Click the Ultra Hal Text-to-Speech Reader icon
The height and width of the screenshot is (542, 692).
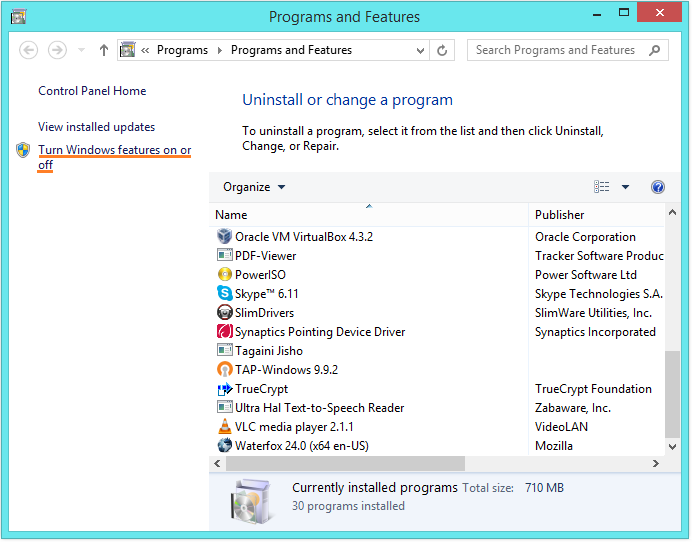tap(225, 407)
